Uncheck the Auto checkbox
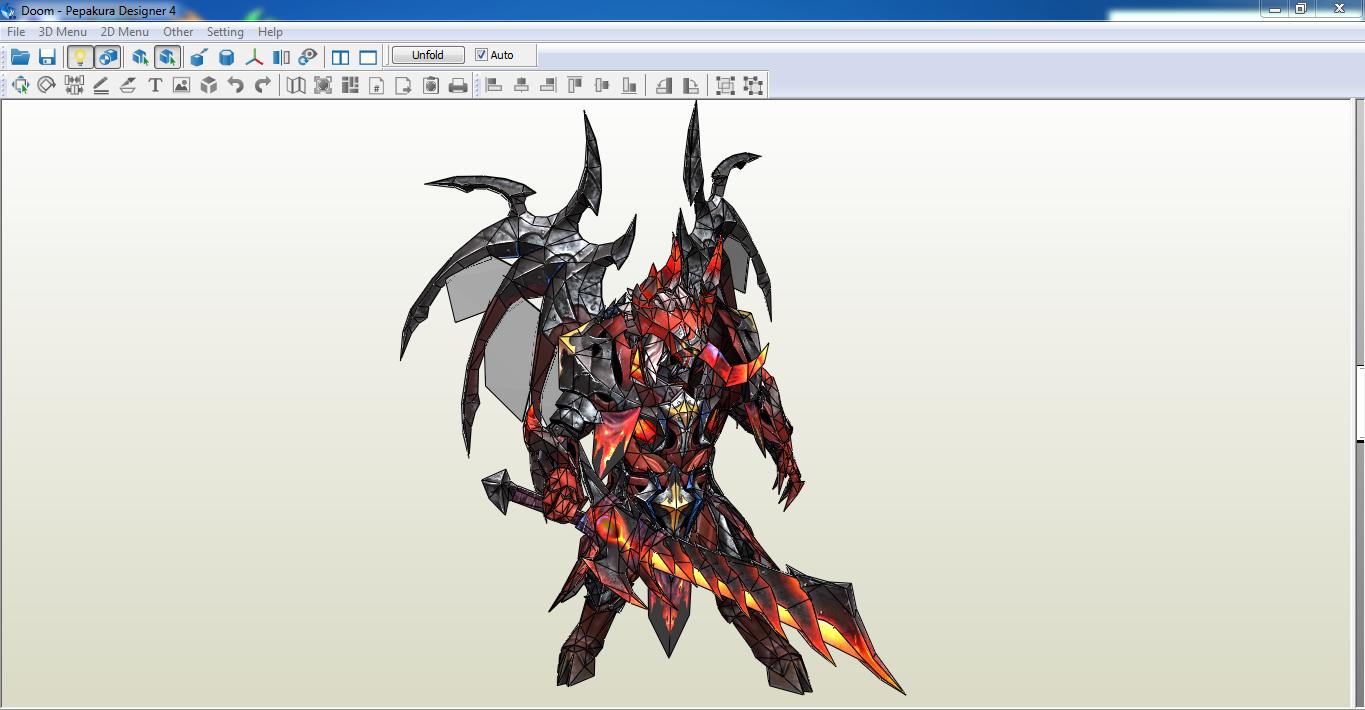 (x=481, y=55)
